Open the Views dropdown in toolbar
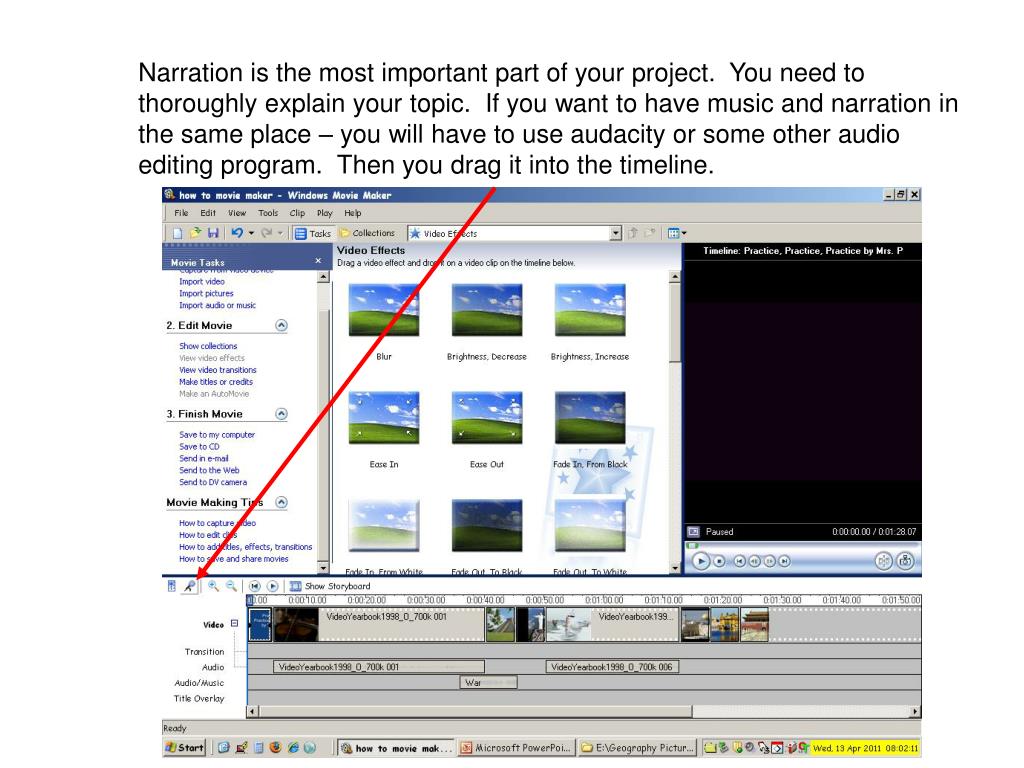This screenshot has height=768, width=1024. point(677,233)
